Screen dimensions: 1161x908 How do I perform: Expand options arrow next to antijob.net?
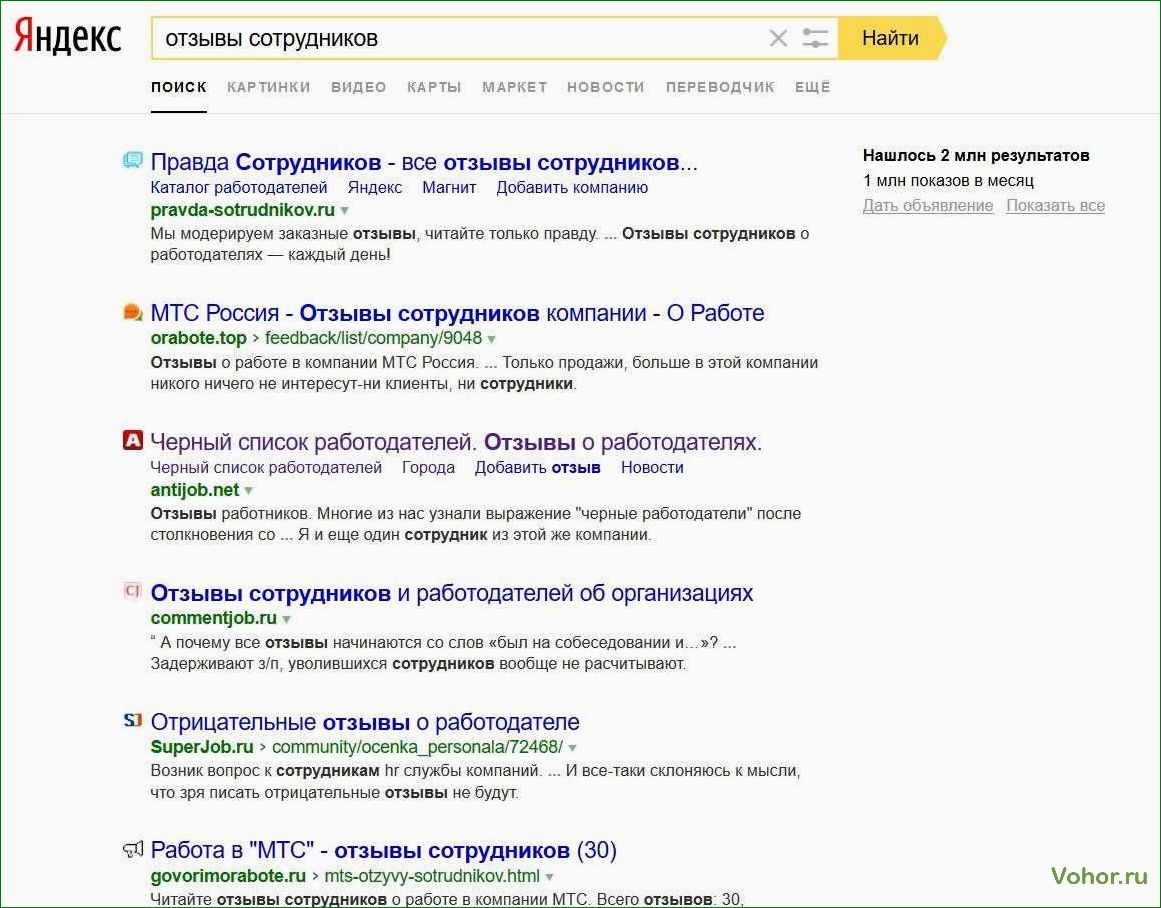[249, 491]
